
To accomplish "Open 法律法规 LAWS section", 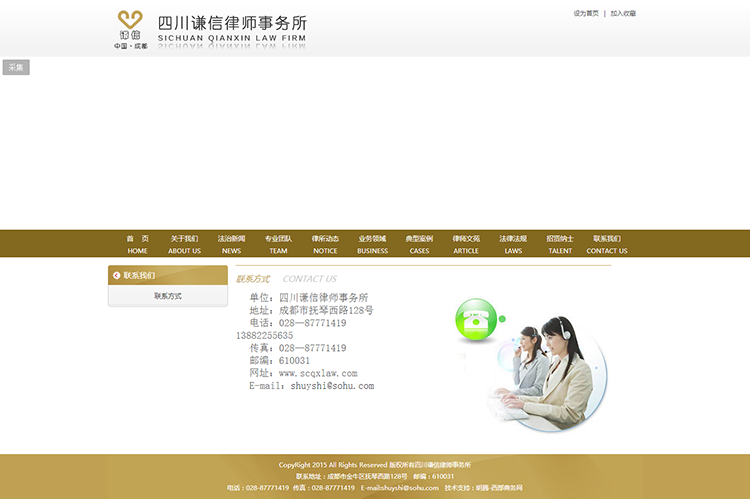I will (513, 244).
